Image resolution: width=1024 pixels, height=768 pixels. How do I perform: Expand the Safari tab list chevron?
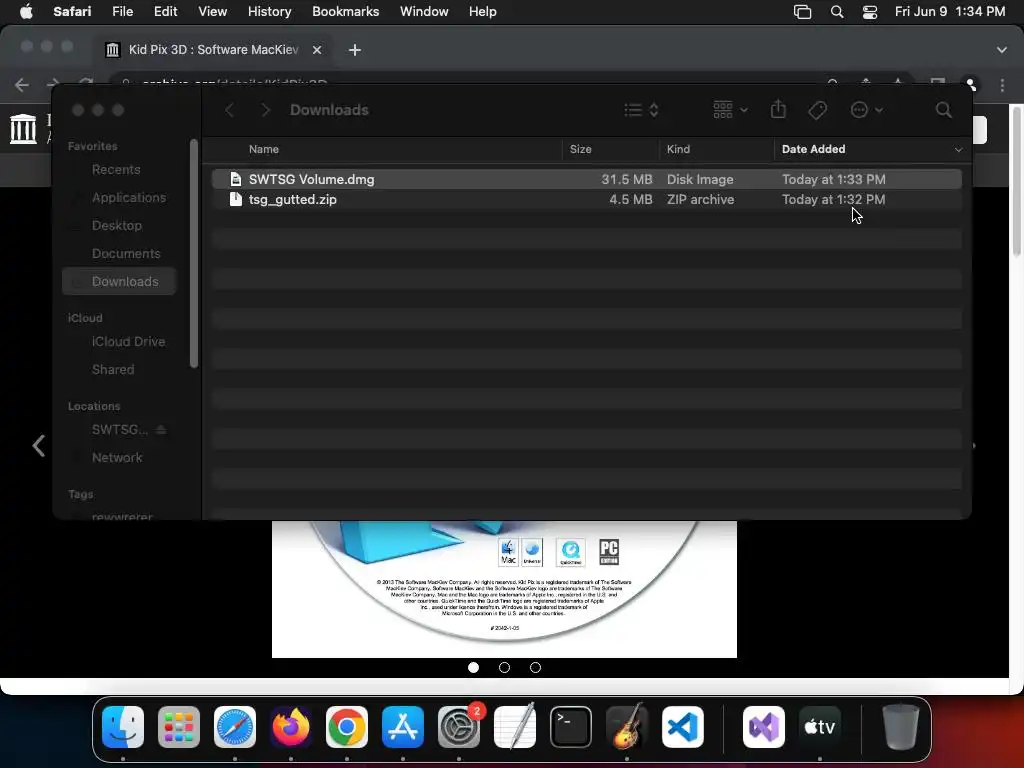[1002, 50]
